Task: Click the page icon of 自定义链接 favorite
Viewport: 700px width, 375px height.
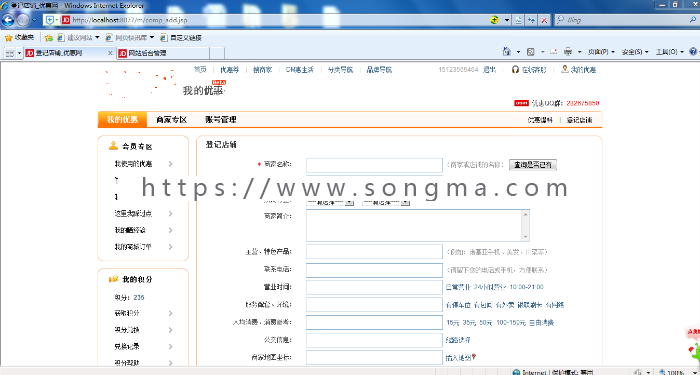Action: 164,38
